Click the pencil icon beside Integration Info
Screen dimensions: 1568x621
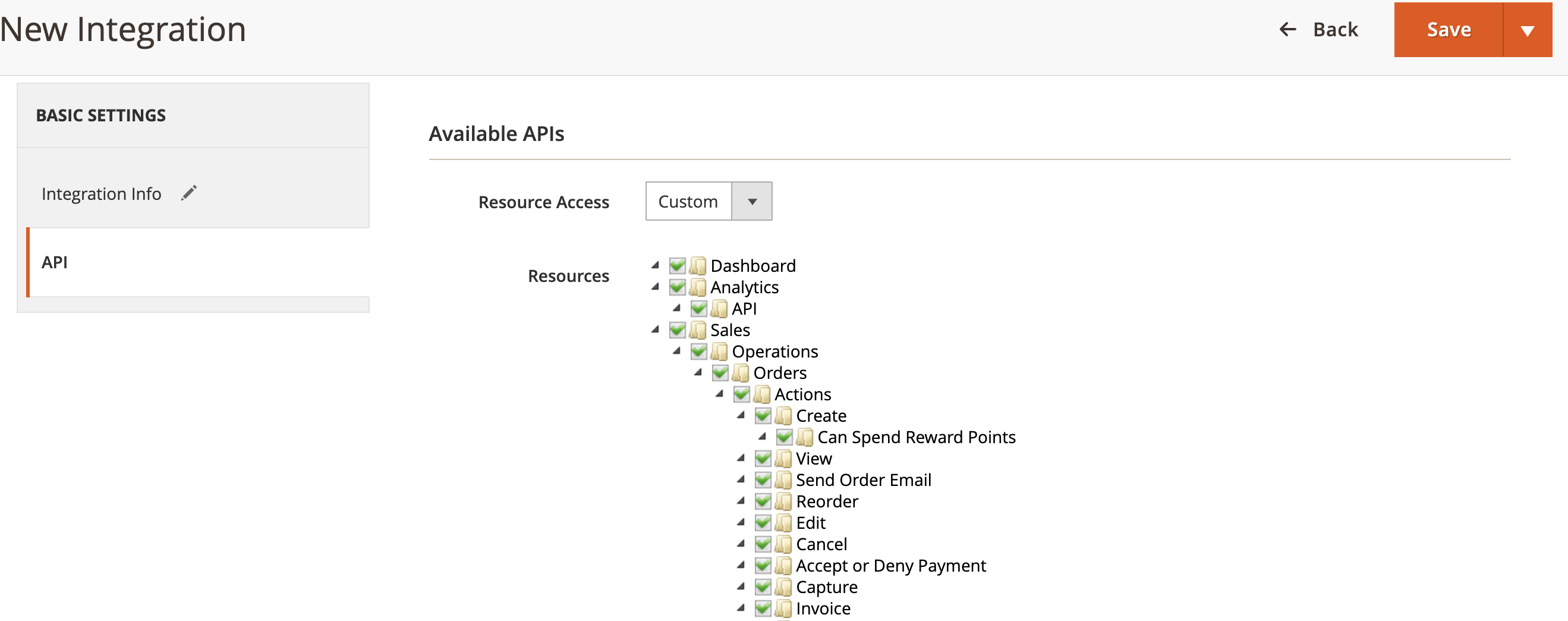click(x=188, y=193)
